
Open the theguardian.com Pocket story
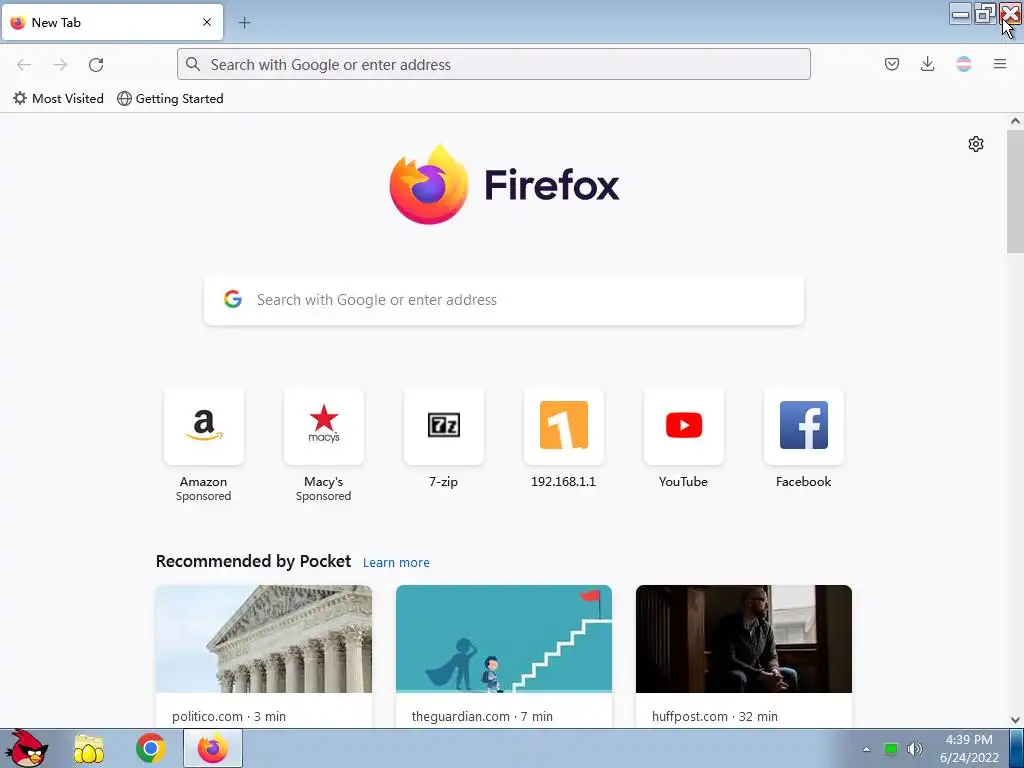(x=504, y=656)
